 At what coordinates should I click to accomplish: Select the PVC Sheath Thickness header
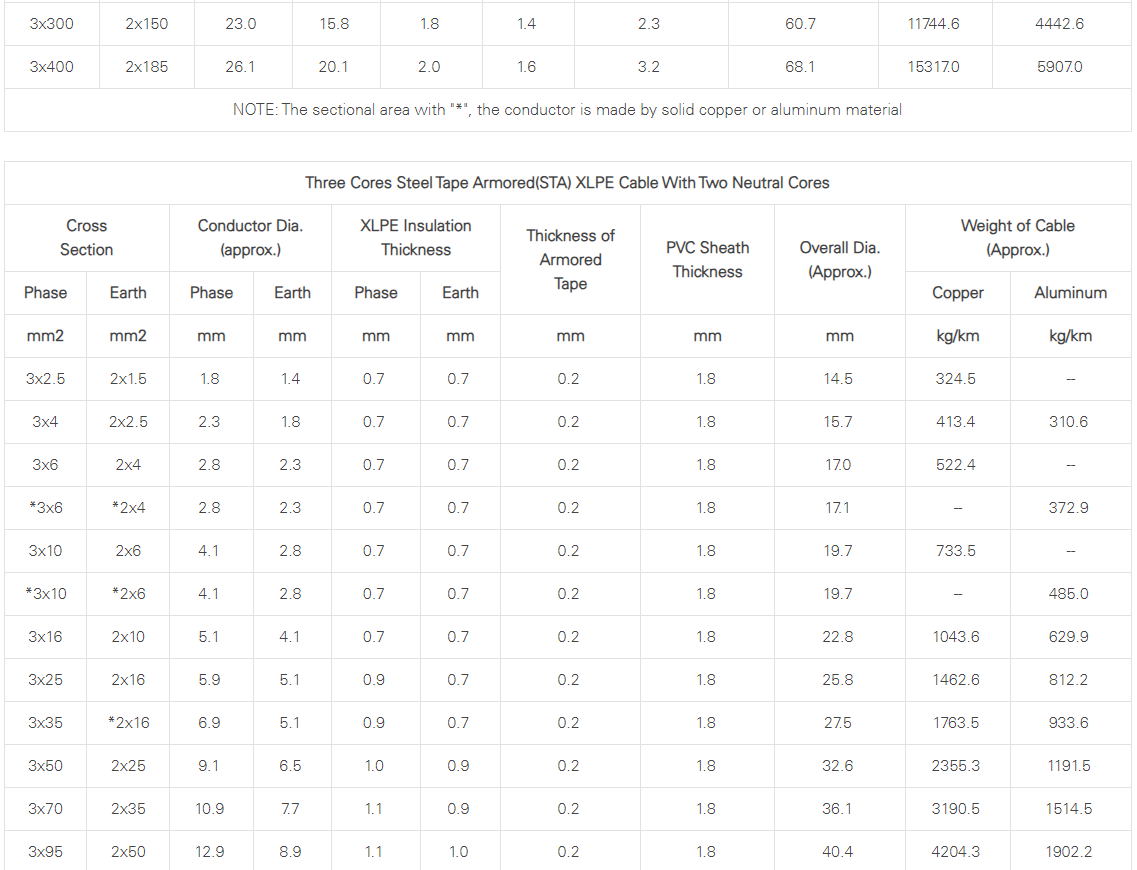click(707, 260)
